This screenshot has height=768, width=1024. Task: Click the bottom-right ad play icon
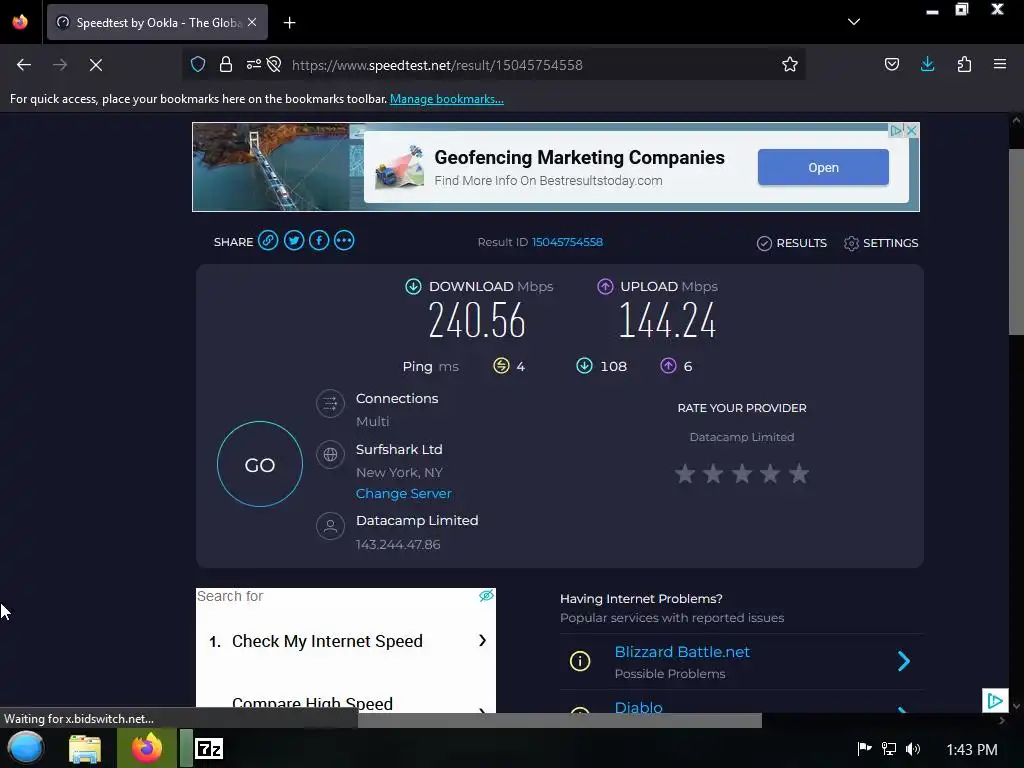pyautogui.click(x=995, y=701)
